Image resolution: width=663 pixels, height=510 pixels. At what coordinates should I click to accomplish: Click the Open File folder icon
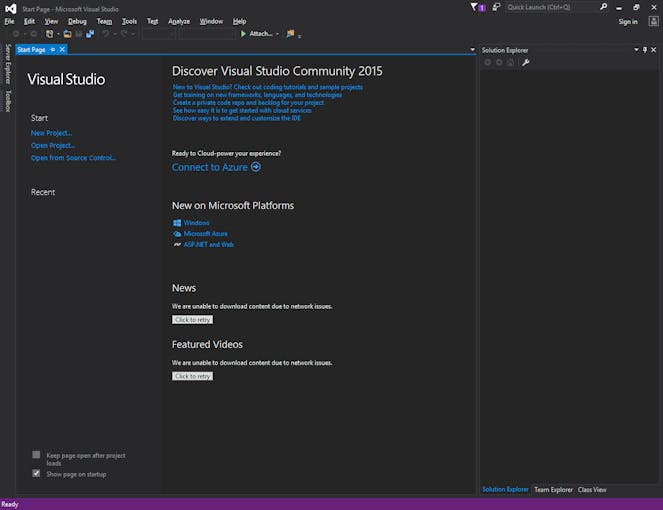[67, 33]
